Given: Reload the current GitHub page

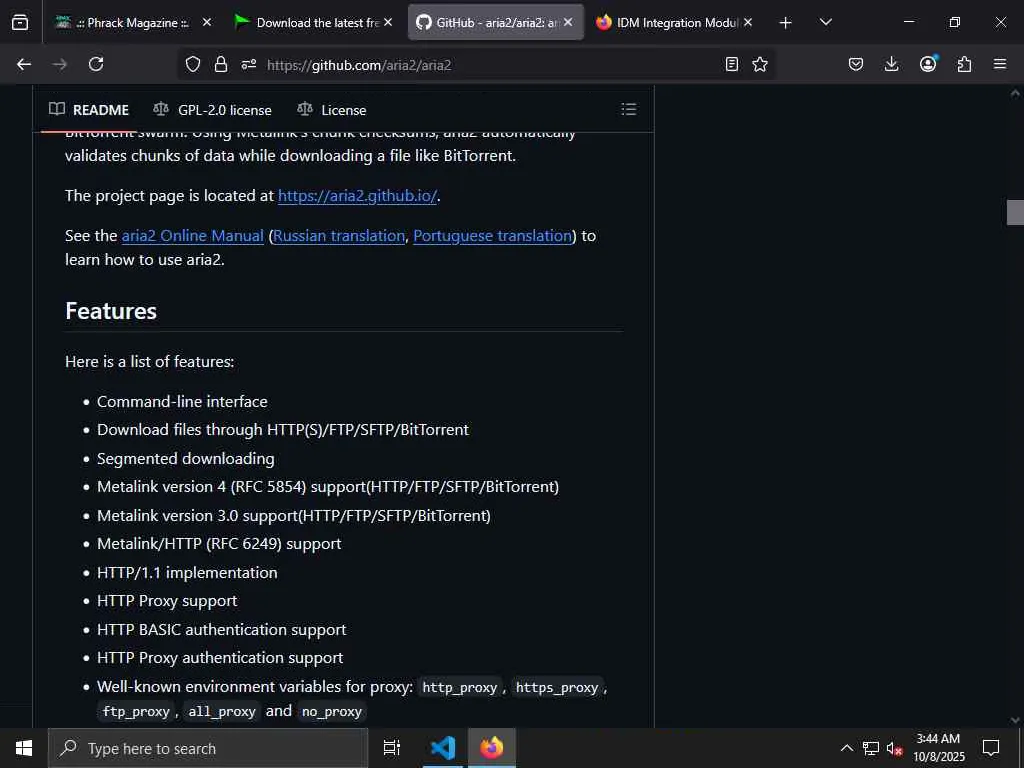Looking at the screenshot, I should pos(96,64).
